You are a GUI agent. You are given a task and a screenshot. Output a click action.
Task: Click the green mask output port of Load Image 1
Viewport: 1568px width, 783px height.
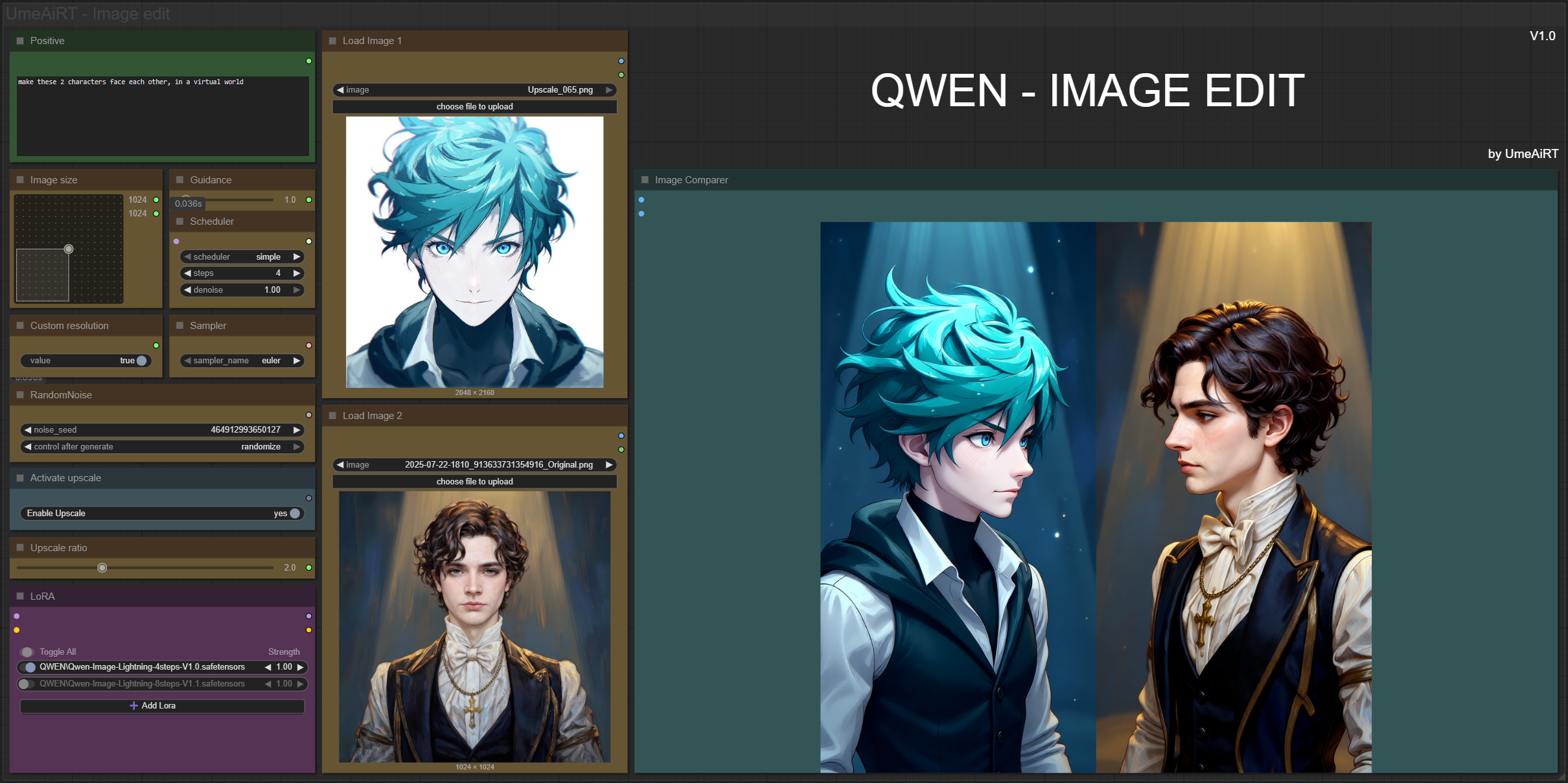click(621, 75)
